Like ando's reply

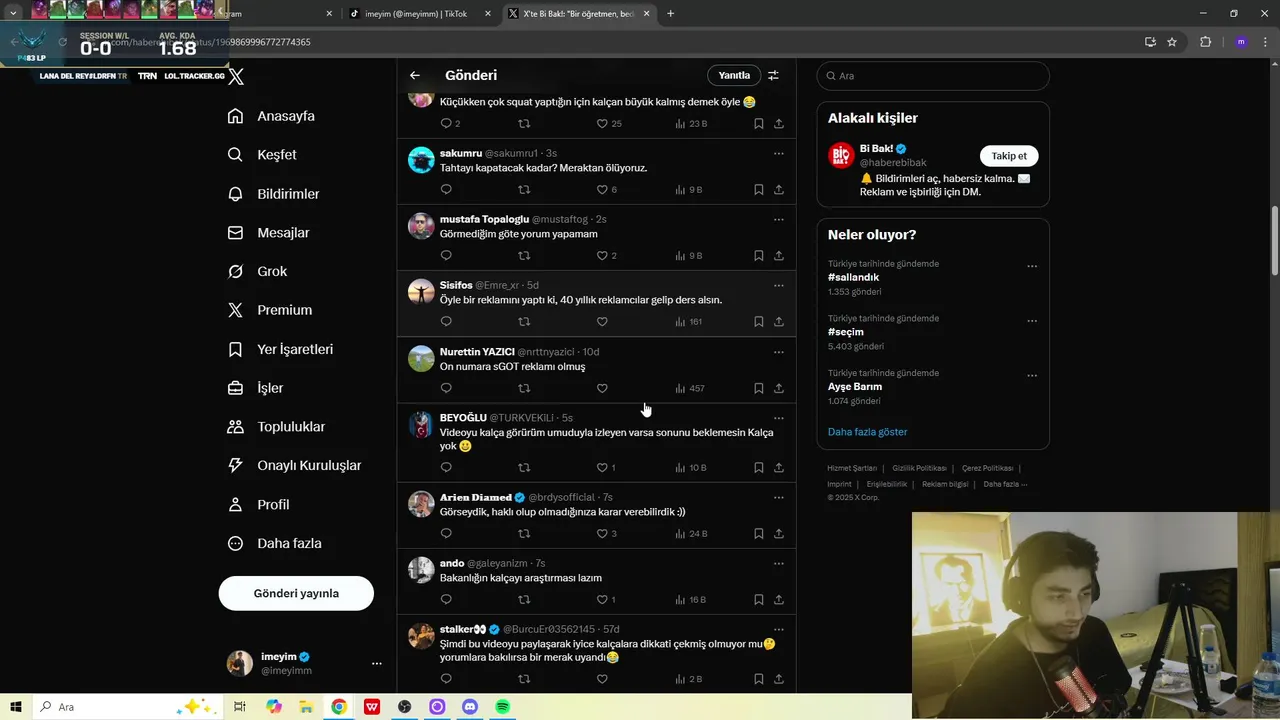point(602,600)
